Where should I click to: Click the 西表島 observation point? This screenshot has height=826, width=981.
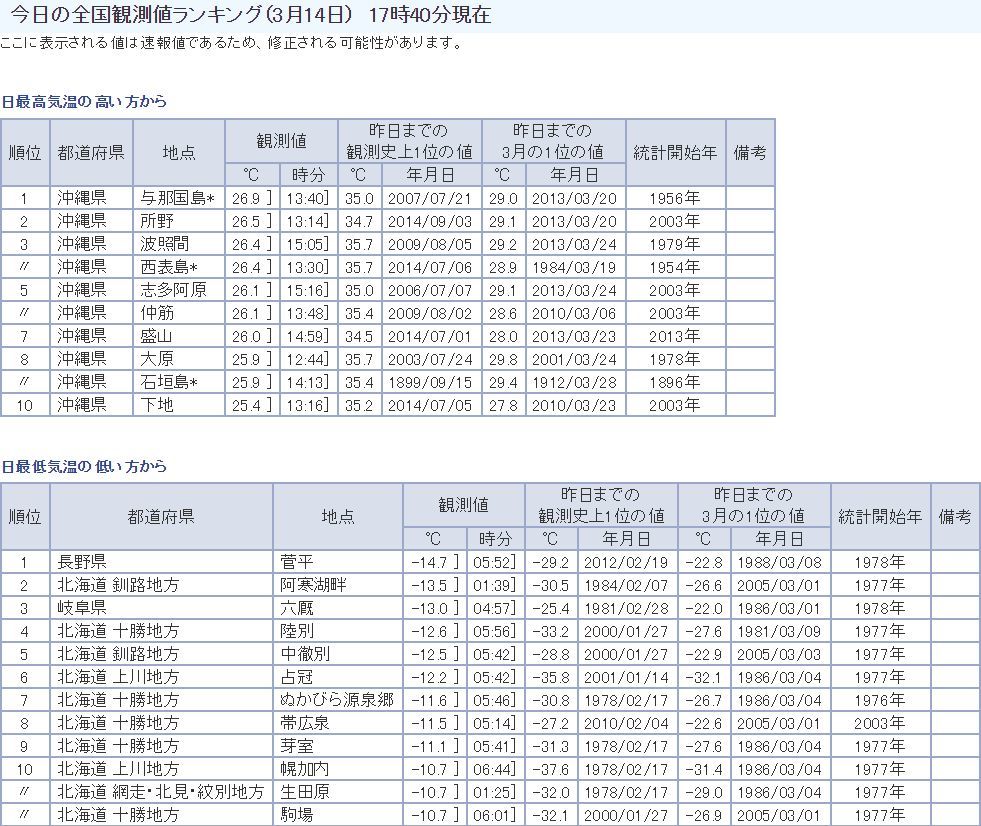point(168,267)
